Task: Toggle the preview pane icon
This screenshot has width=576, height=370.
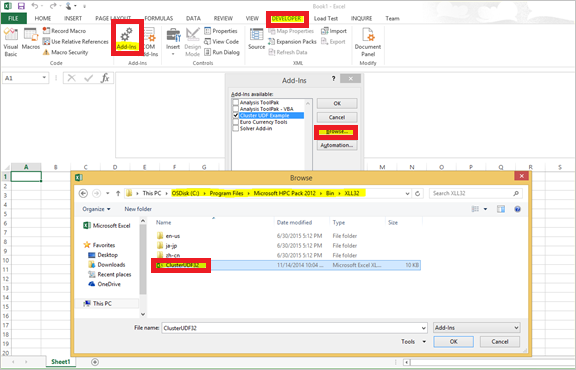Action: click(501, 209)
